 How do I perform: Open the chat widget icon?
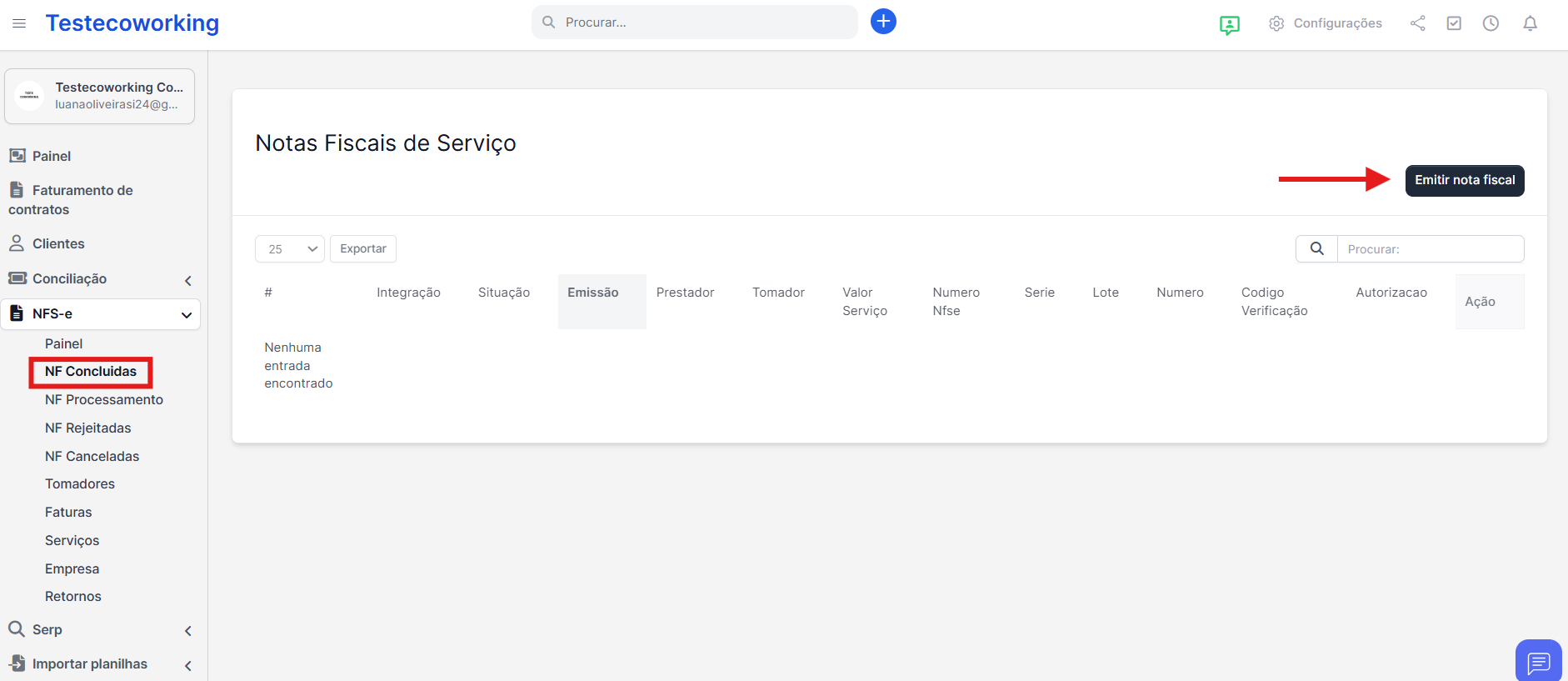pos(1538,662)
